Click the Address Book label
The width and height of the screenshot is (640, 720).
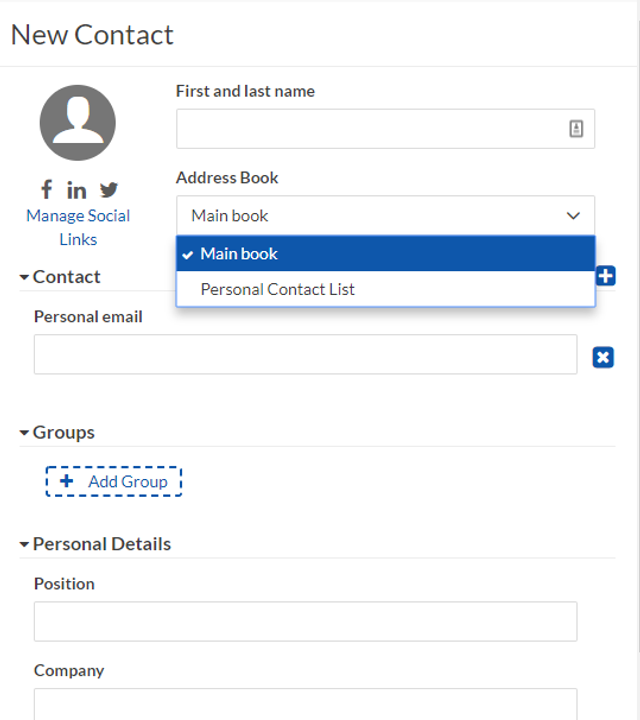click(227, 178)
